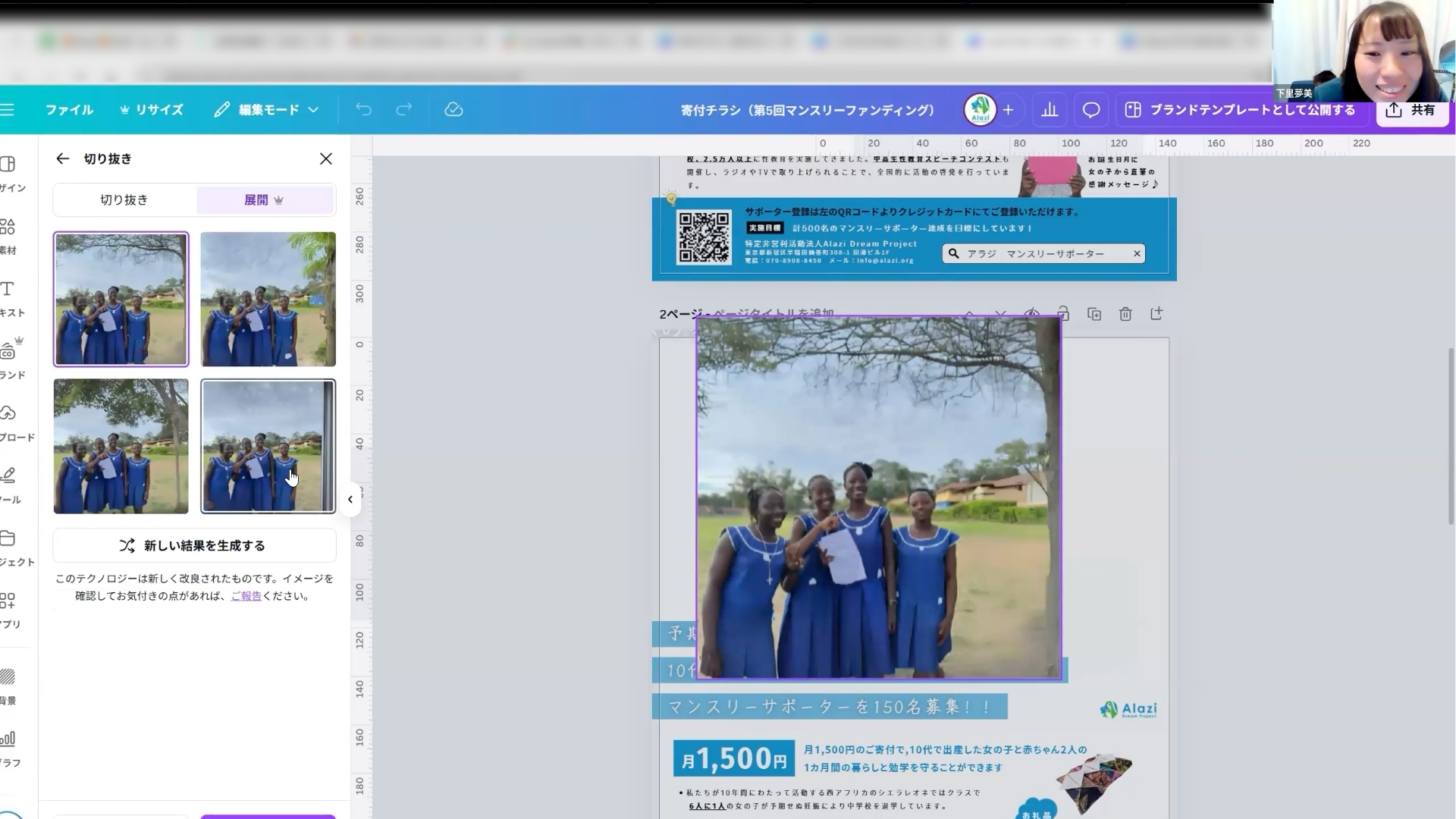Screen dimensions: 1456x819
Task: Move page 2 up with chevron
Action: pos(969,313)
